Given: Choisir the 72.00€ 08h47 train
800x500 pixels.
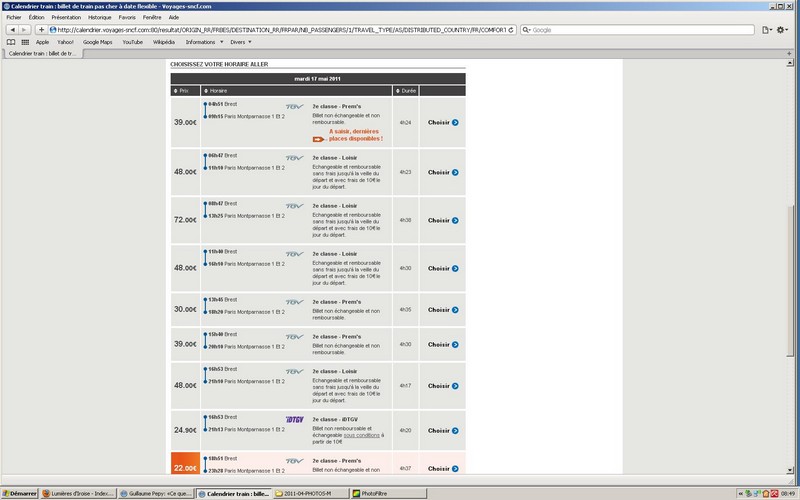Looking at the screenshot, I should tap(443, 220).
